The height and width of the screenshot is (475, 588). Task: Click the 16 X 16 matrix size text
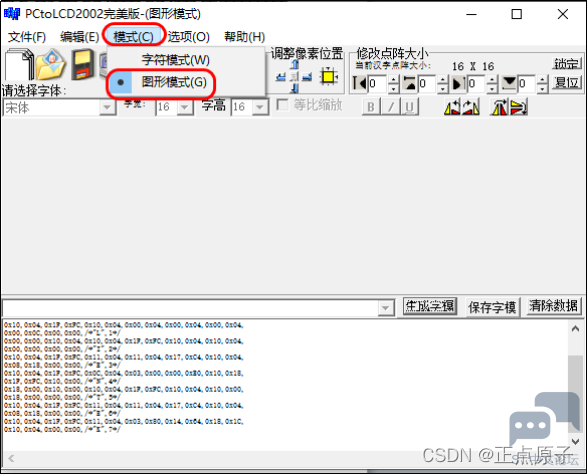coord(473,66)
